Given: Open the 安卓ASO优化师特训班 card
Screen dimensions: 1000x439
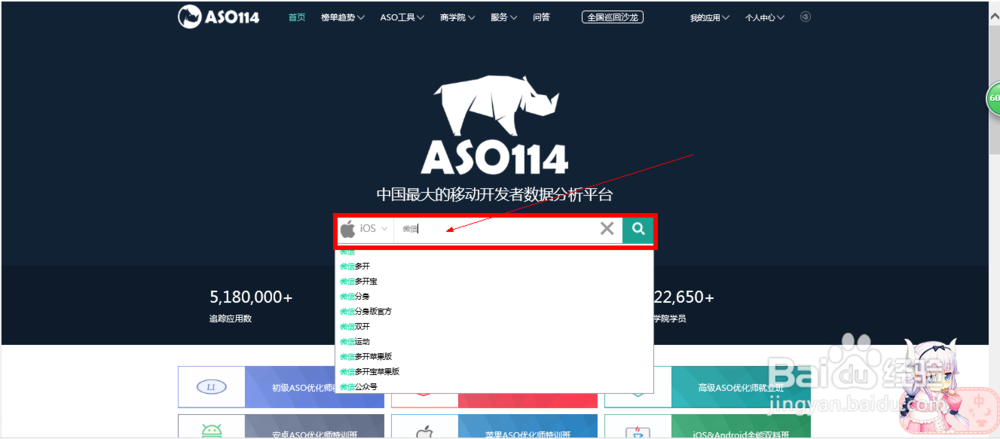Looking at the screenshot, I should click(x=281, y=427).
